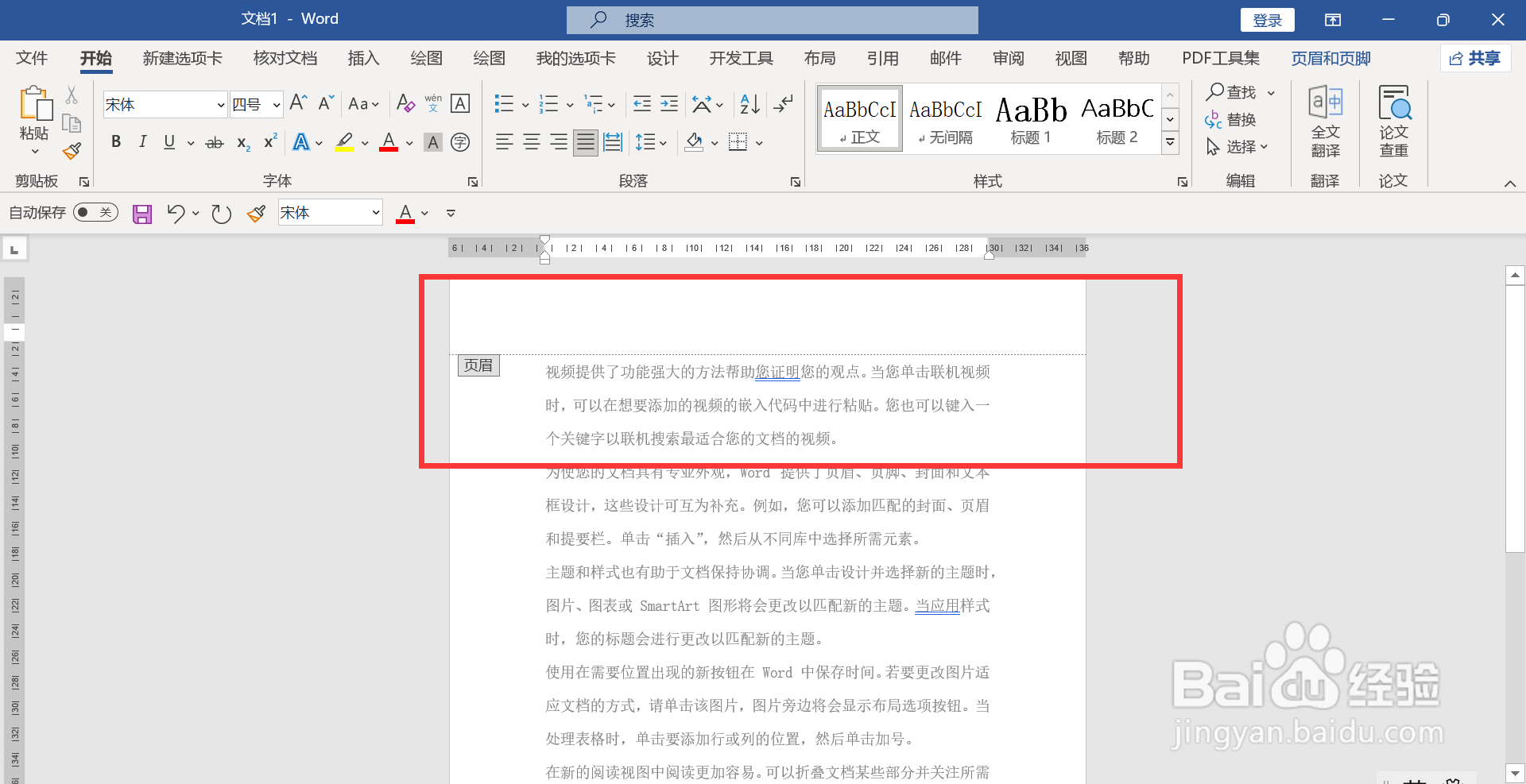Toggle the AutoSave switch

click(95, 212)
